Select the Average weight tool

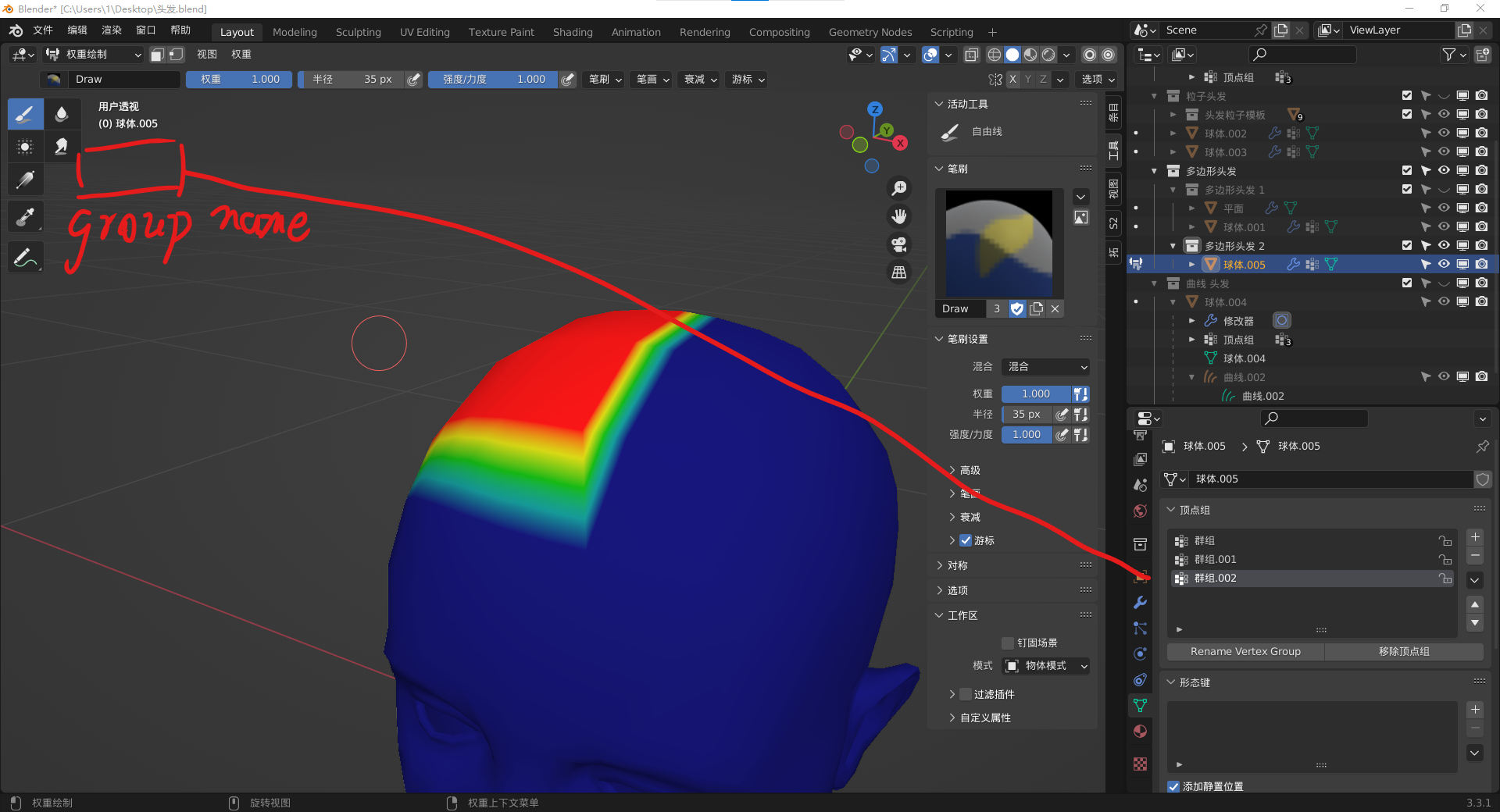pyautogui.click(x=25, y=147)
